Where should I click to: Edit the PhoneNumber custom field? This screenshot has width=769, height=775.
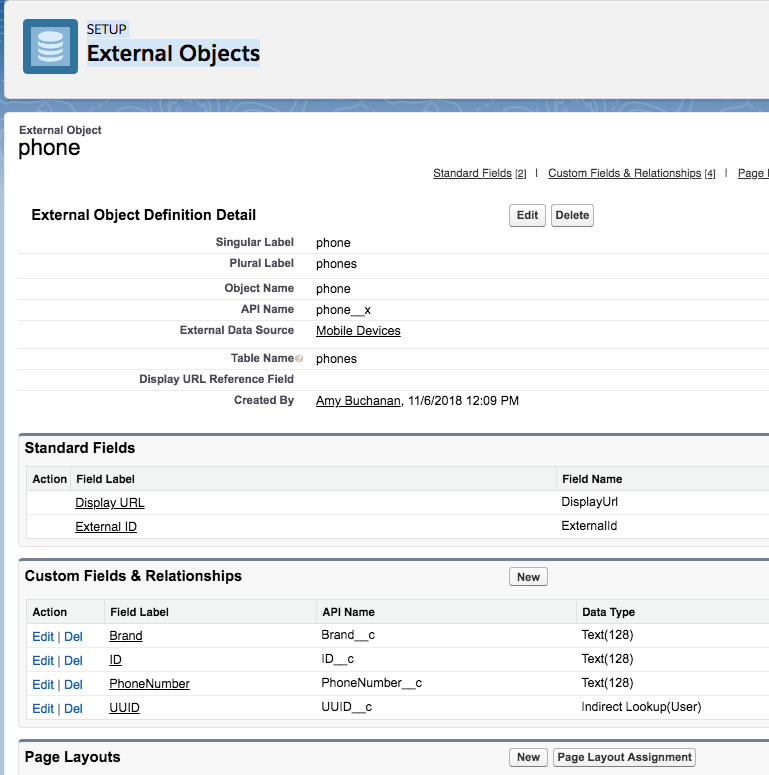(x=43, y=685)
